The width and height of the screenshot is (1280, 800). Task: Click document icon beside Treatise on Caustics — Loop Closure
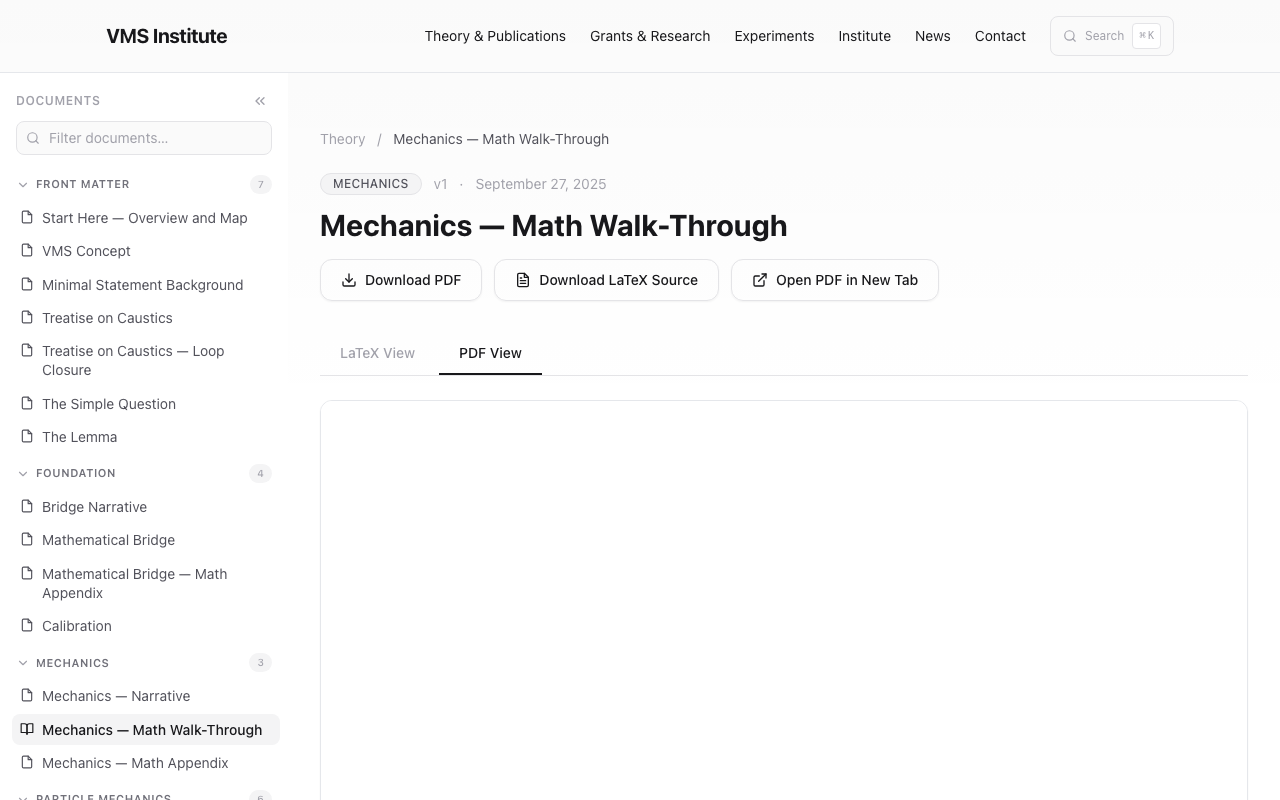(27, 350)
